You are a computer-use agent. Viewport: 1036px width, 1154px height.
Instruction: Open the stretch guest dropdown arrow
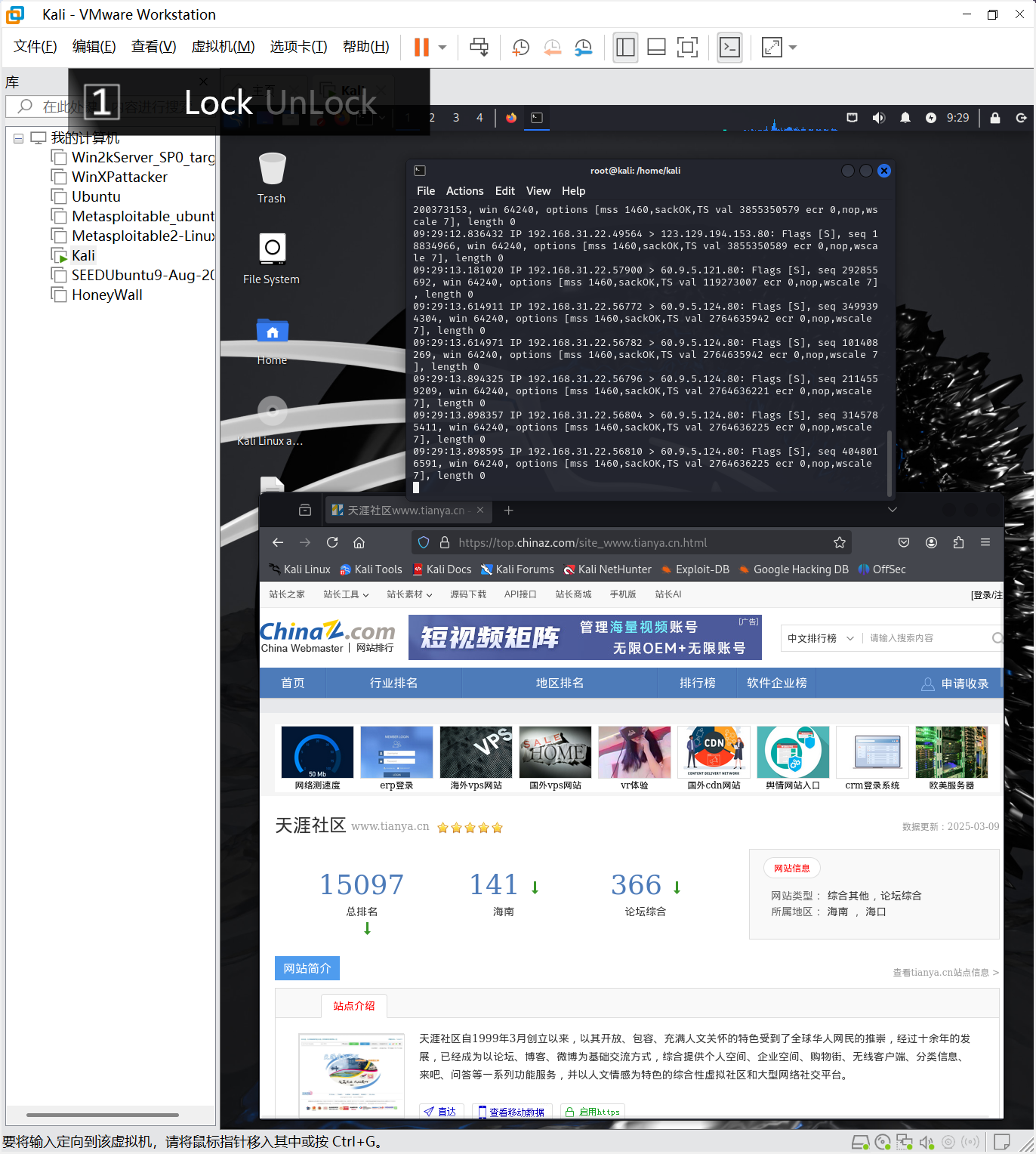coord(793,48)
